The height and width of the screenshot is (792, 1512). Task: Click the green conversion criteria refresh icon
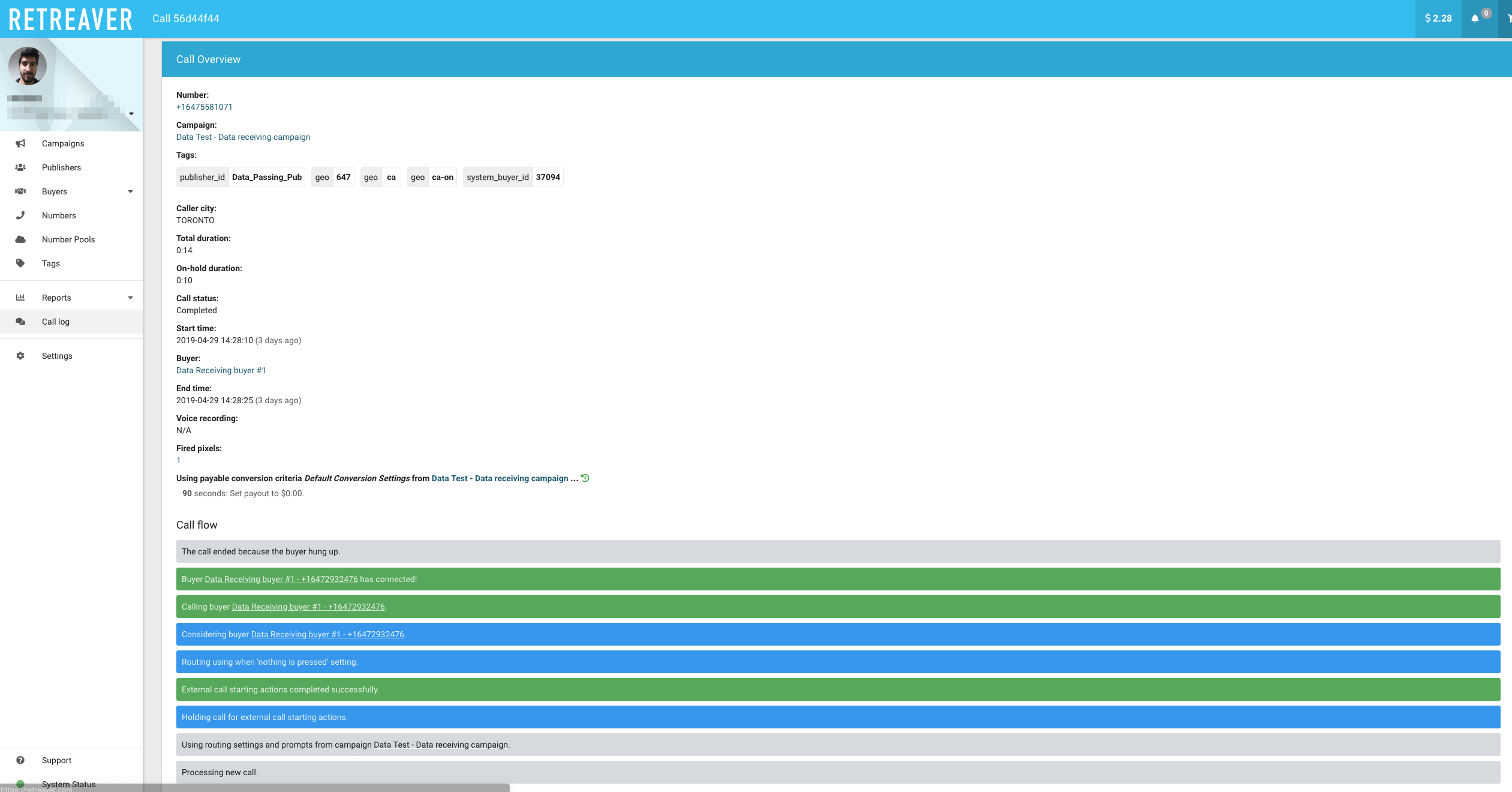[x=585, y=478]
